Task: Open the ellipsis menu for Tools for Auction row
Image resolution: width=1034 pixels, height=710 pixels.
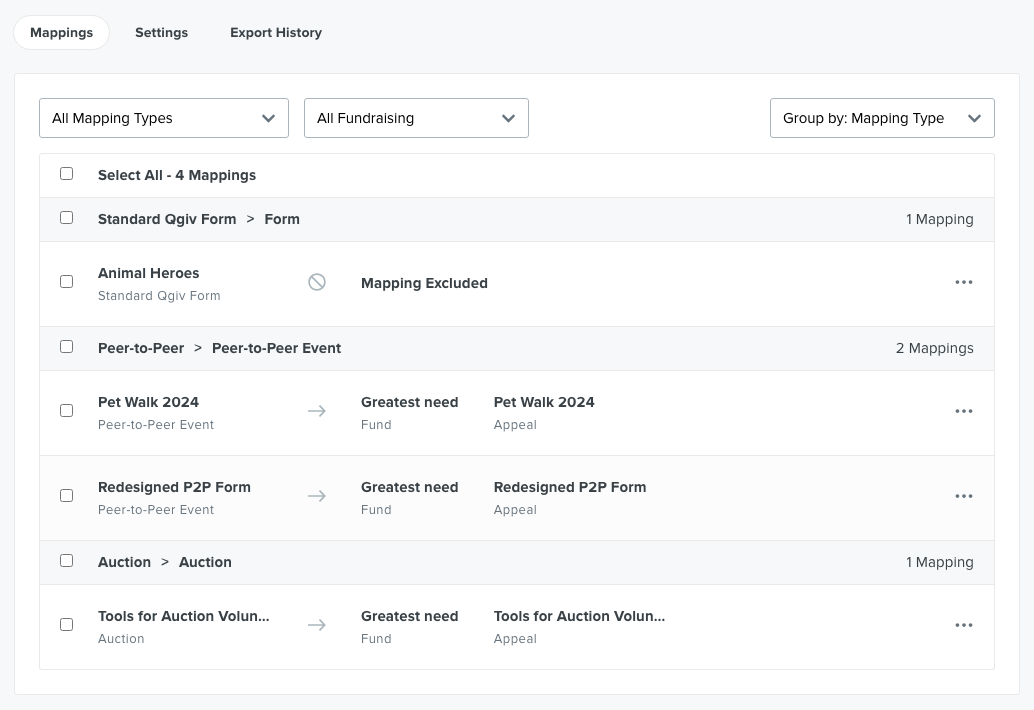Action: tap(963, 625)
